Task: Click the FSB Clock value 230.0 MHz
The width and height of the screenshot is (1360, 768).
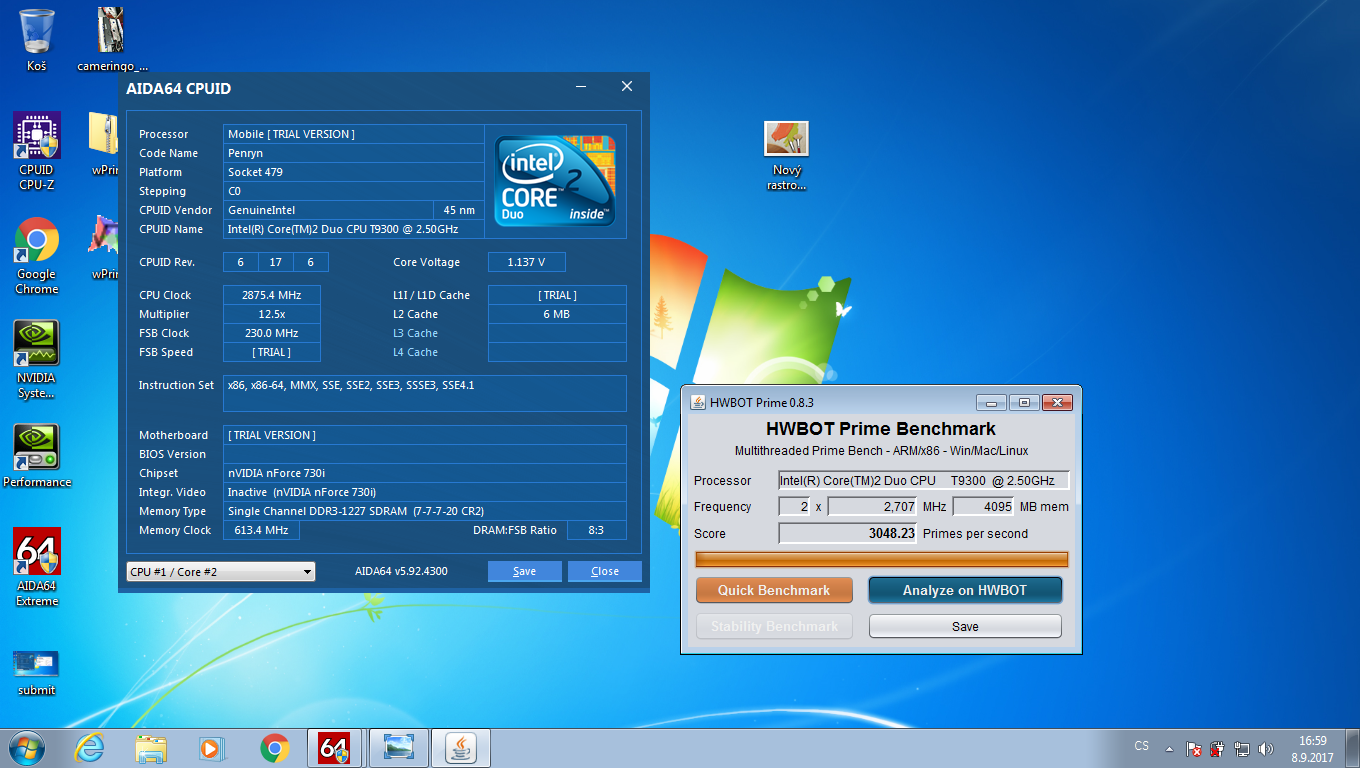Action: tap(272, 333)
